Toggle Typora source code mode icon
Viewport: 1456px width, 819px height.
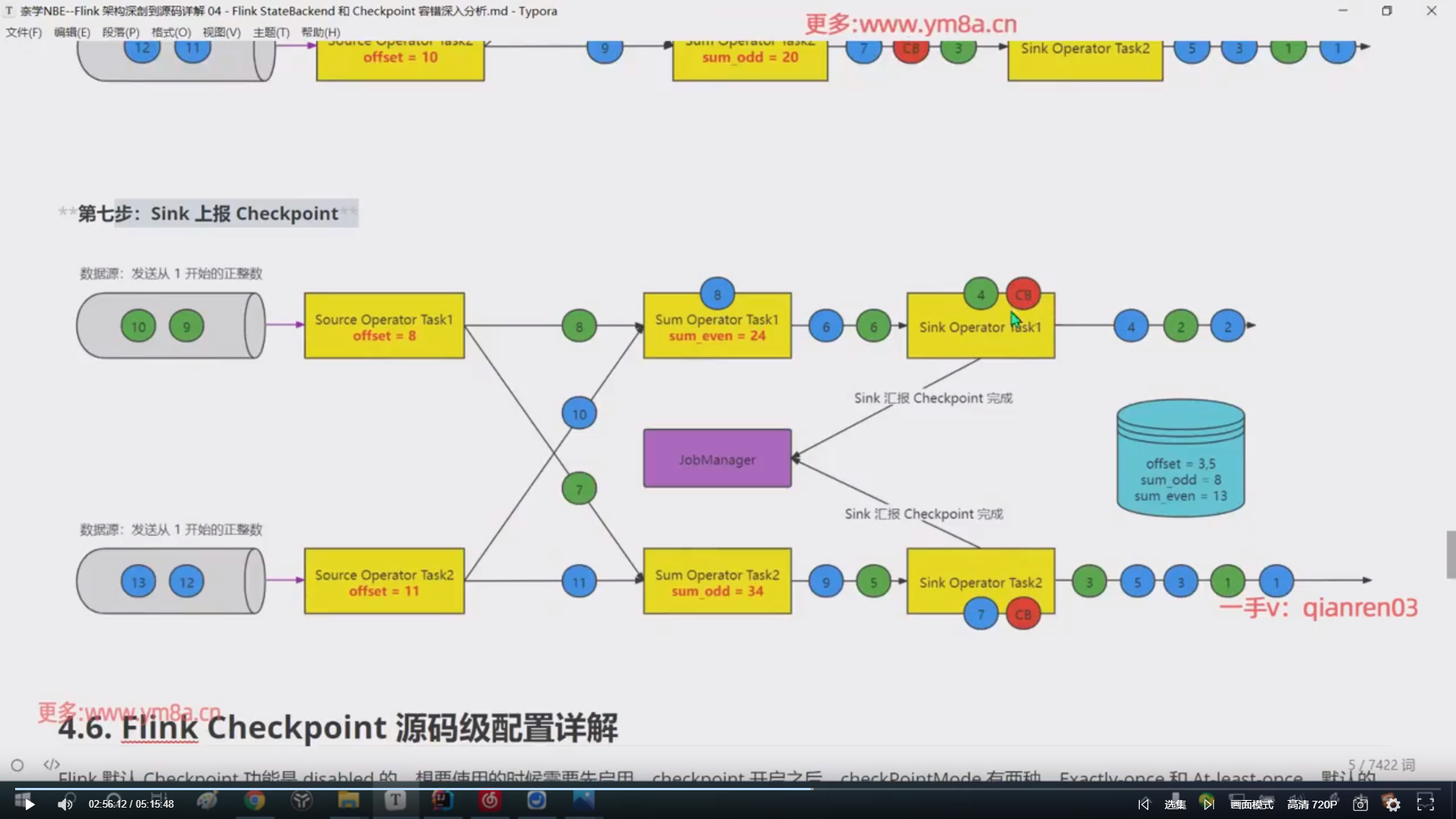point(52,764)
